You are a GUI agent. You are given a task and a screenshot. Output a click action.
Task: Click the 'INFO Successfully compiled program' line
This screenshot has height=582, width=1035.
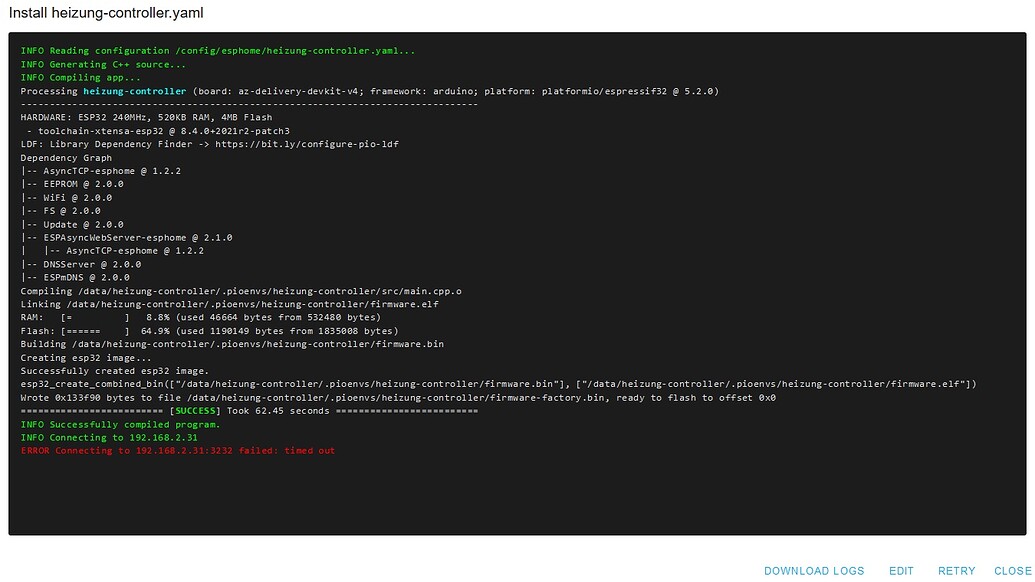(x=120, y=424)
